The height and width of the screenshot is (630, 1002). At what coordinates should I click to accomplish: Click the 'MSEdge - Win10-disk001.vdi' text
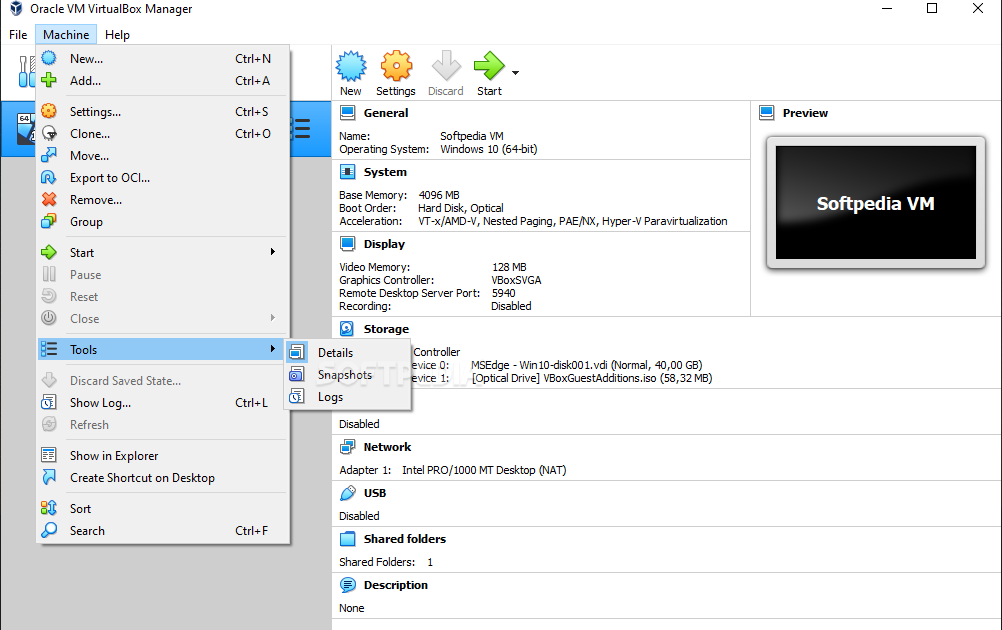coord(539,365)
